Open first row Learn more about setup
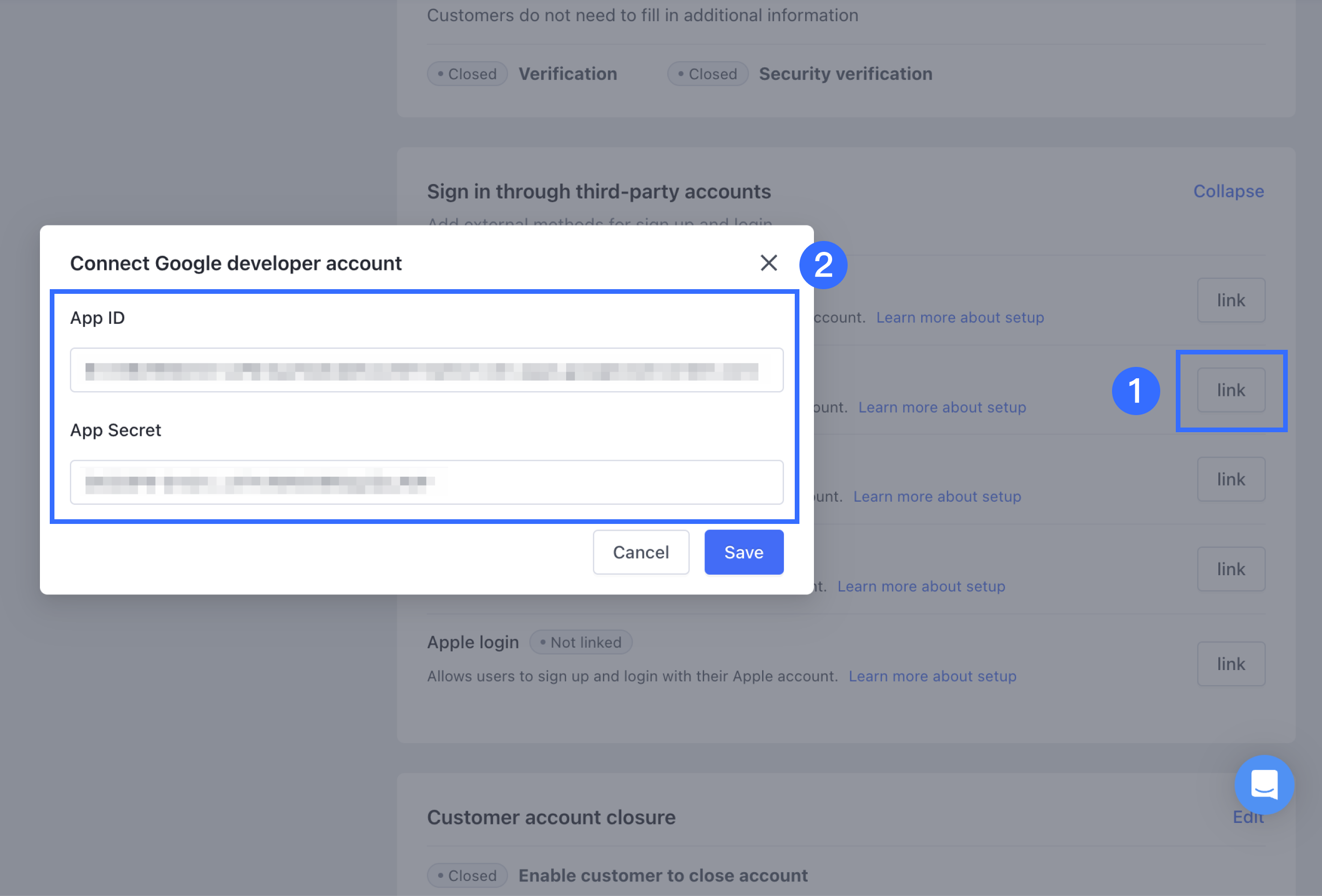This screenshot has height=896, width=1322. point(960,317)
